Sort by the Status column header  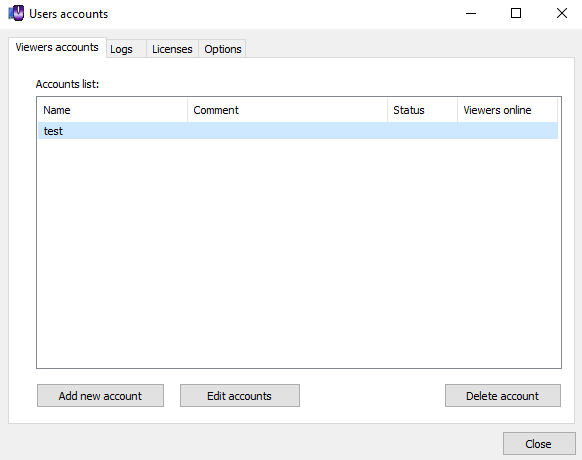[x=422, y=110]
